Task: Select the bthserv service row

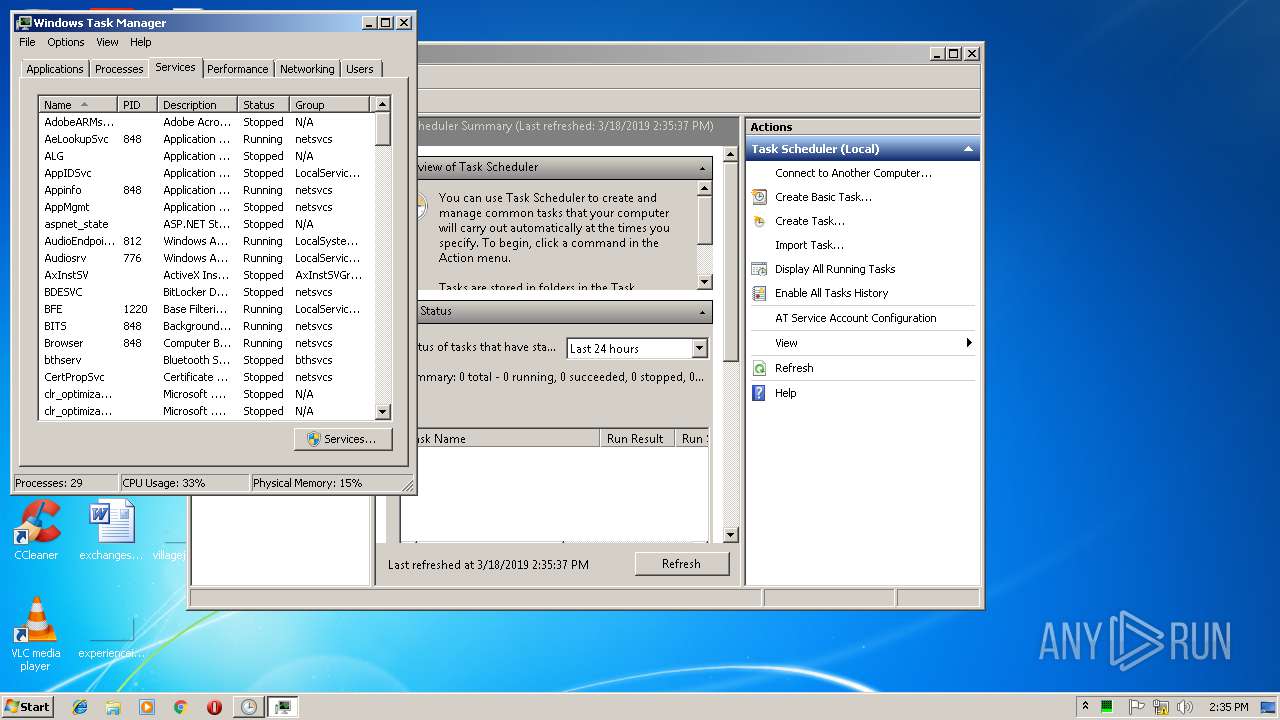Action: click(206, 360)
